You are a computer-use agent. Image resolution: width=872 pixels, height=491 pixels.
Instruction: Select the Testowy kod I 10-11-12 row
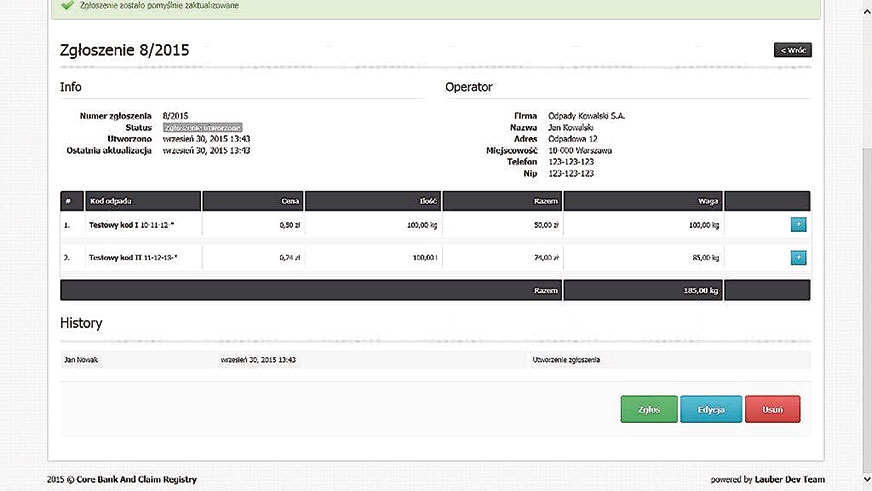coord(133,226)
